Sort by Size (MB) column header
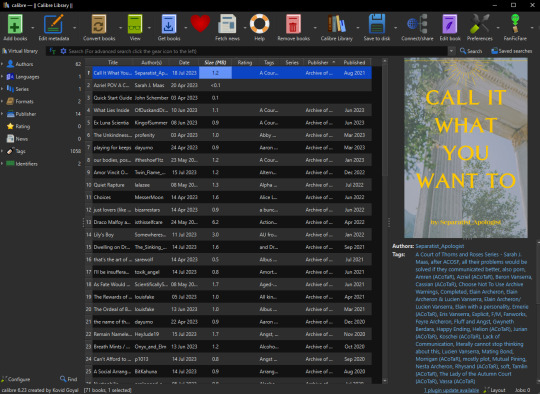Screen dimensions: 540x394 215,62
